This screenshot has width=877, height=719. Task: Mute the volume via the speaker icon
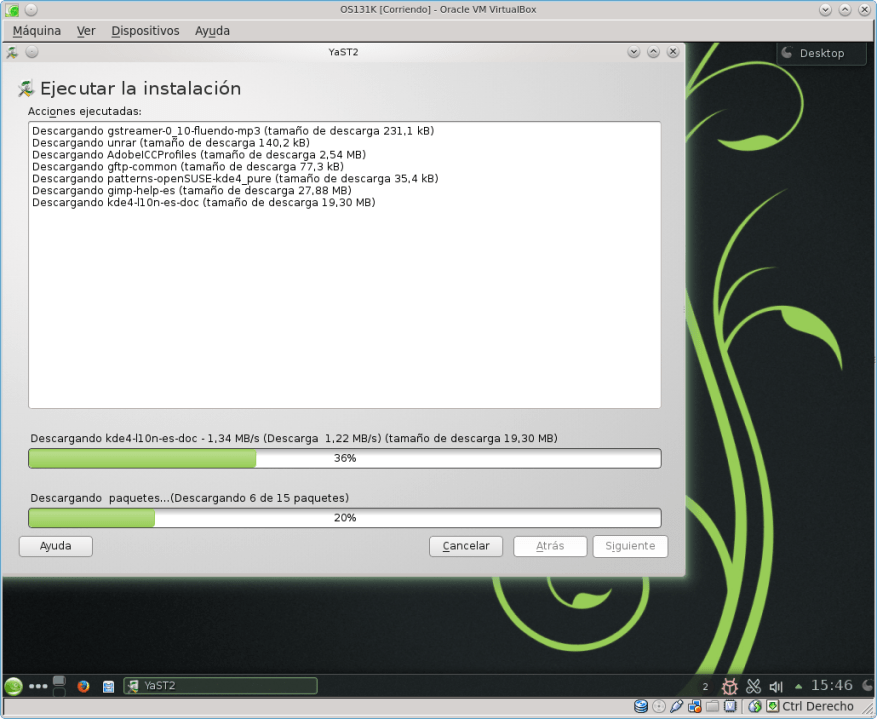pyautogui.click(x=775, y=686)
